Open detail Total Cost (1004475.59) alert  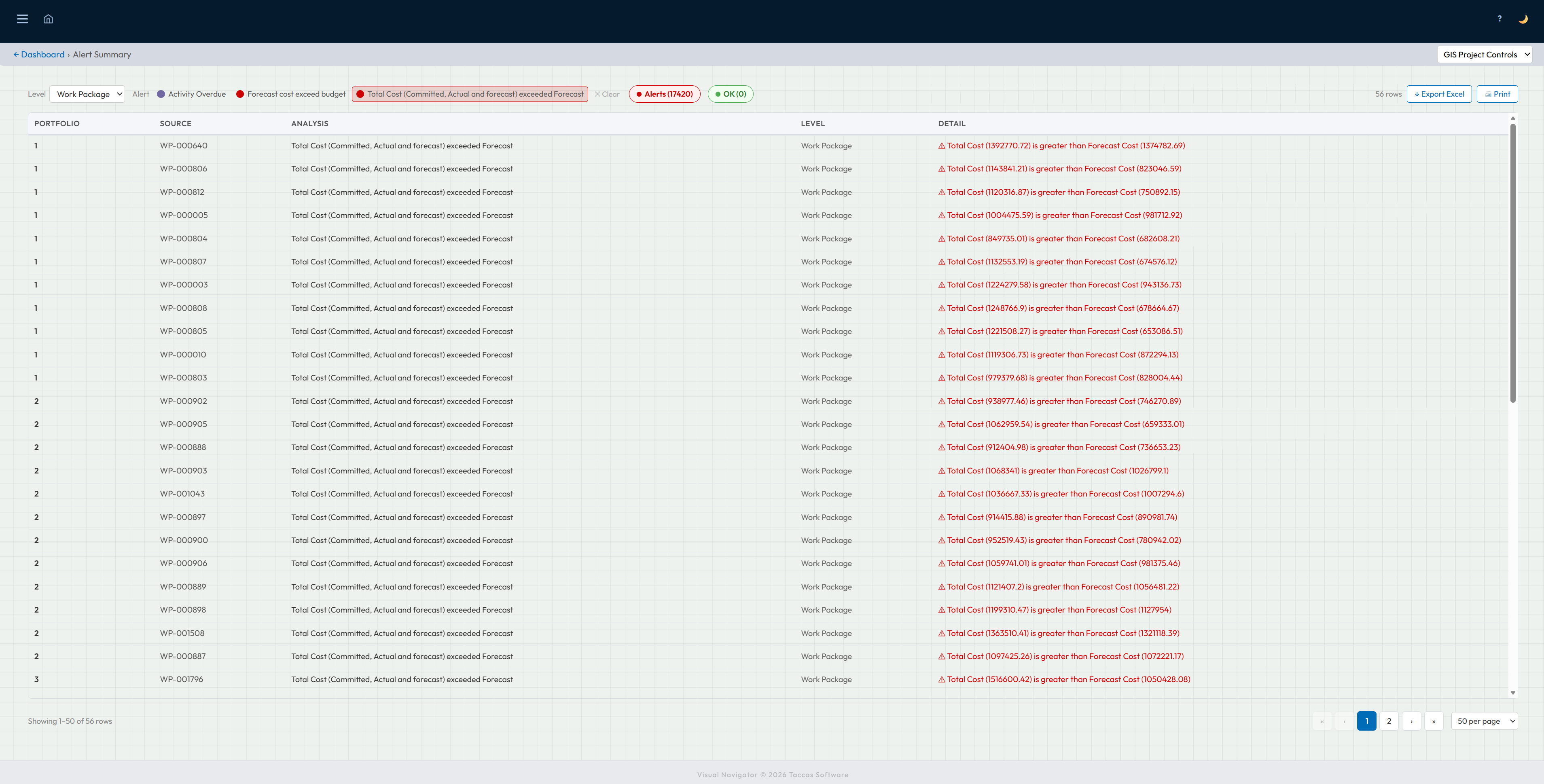point(1060,215)
